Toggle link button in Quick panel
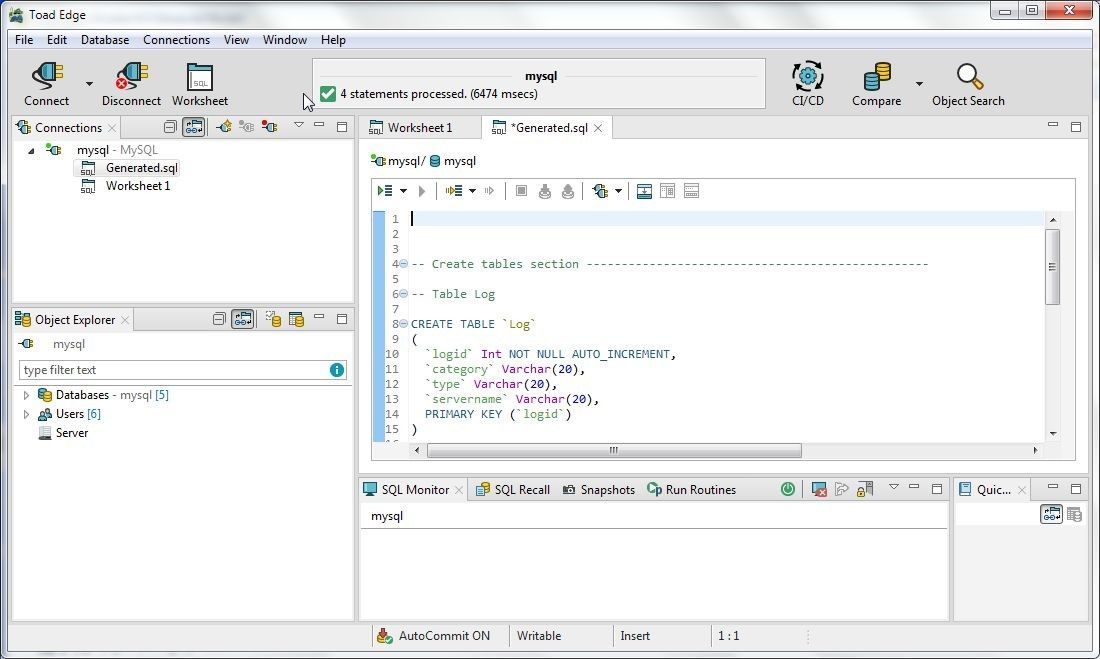The width and height of the screenshot is (1100, 659). (1051, 514)
